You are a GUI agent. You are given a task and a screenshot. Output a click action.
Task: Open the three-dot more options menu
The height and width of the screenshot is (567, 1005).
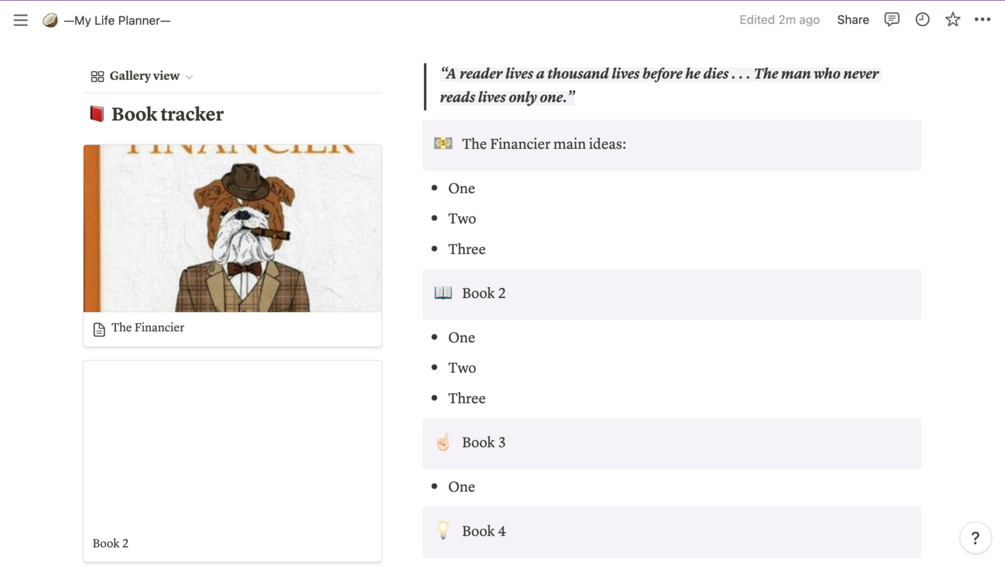[983, 19]
